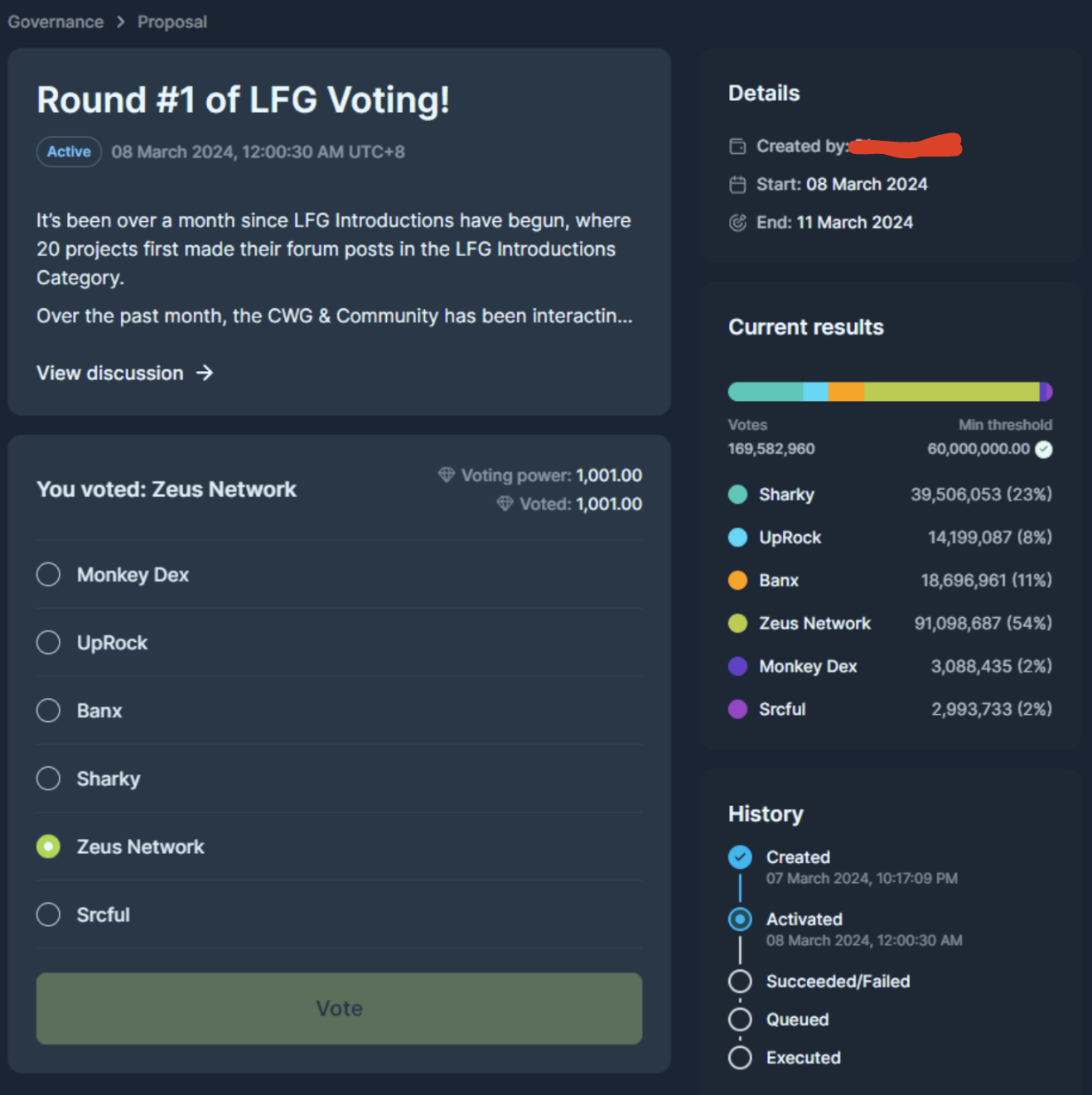This screenshot has height=1095, width=1092.
Task: Choose the Banx radio option
Action: (49, 711)
